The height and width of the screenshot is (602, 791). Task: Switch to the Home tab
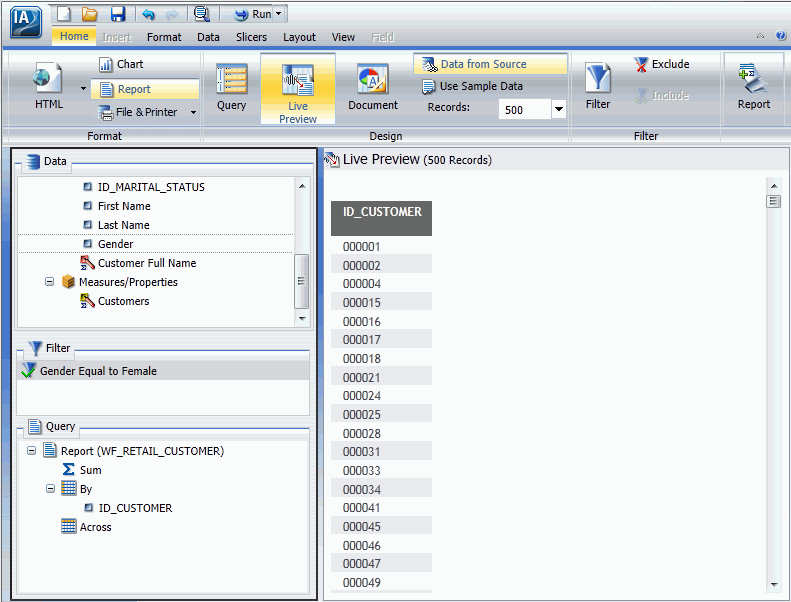(74, 36)
